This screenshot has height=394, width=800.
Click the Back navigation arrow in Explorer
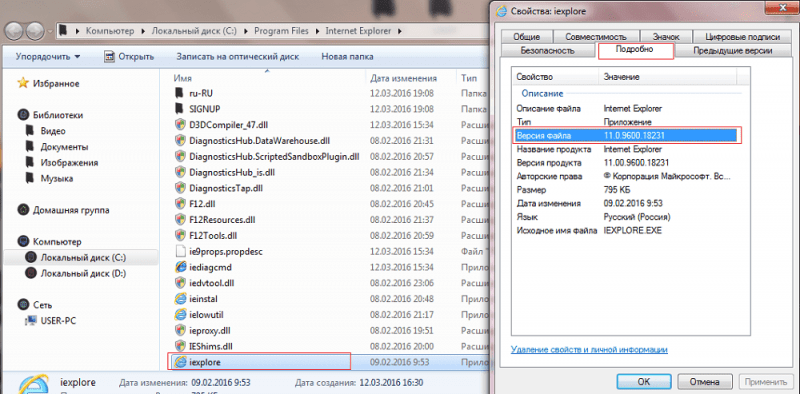tap(14, 31)
